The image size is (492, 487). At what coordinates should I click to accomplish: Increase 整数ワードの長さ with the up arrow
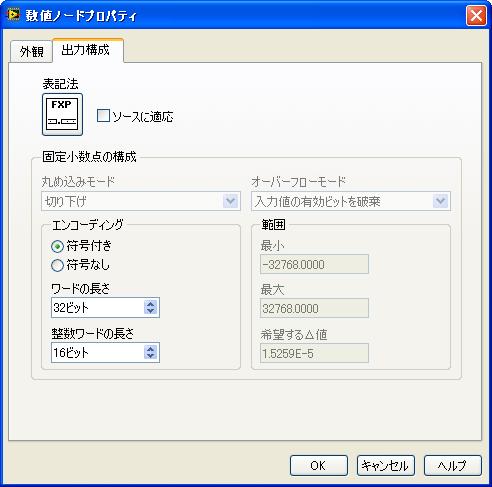click(151, 349)
